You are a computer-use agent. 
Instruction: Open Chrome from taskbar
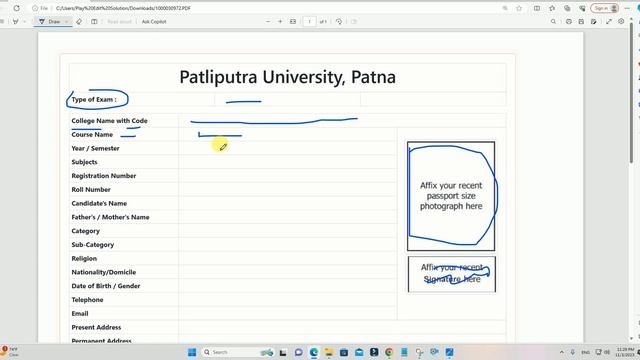coord(389,352)
